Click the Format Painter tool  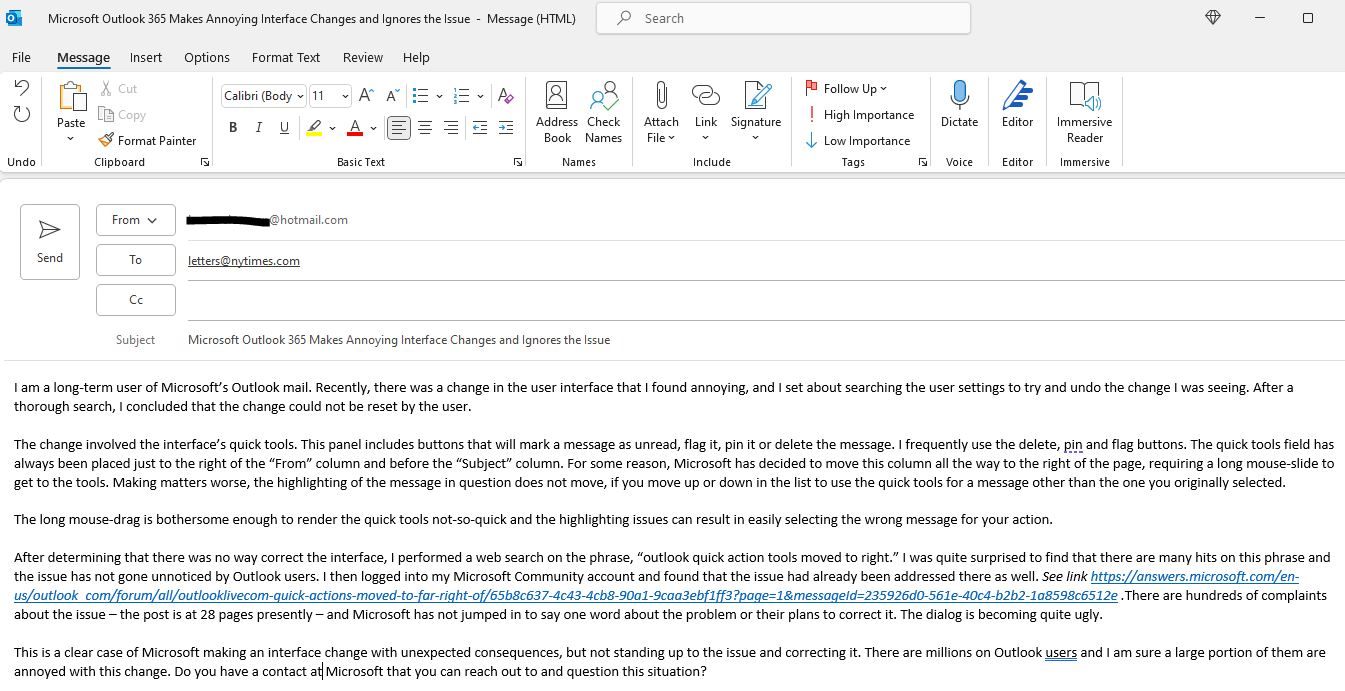click(147, 140)
